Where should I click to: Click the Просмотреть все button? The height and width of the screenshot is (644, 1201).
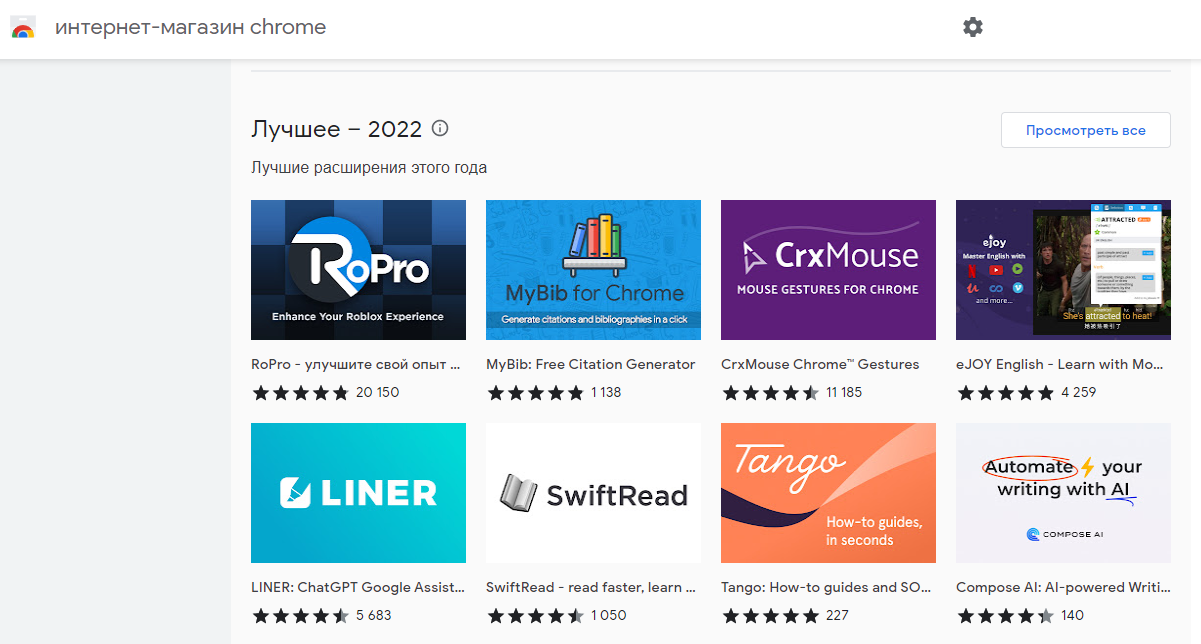[x=1085, y=130]
